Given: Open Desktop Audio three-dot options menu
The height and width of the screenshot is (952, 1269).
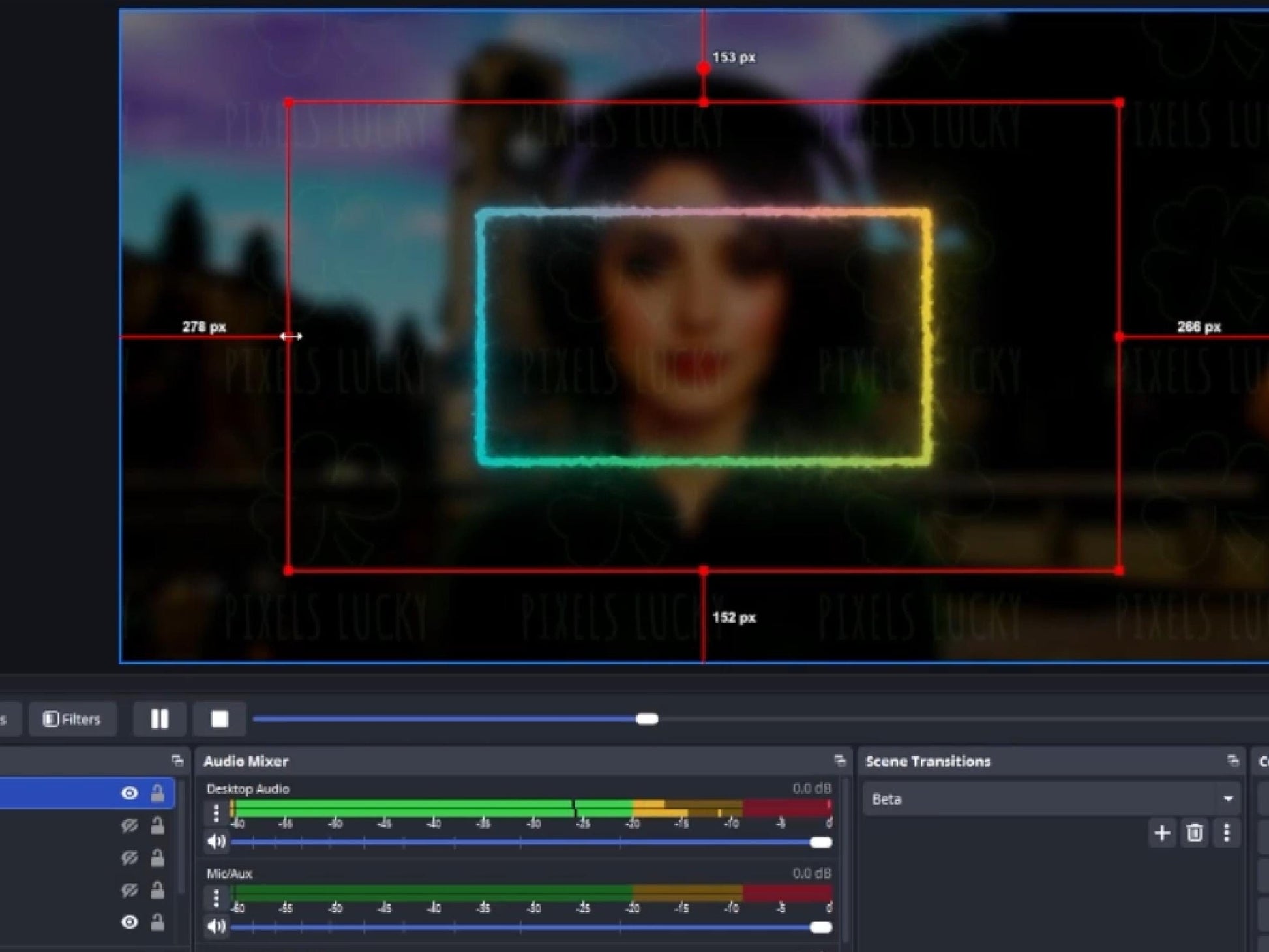Looking at the screenshot, I should [x=216, y=812].
